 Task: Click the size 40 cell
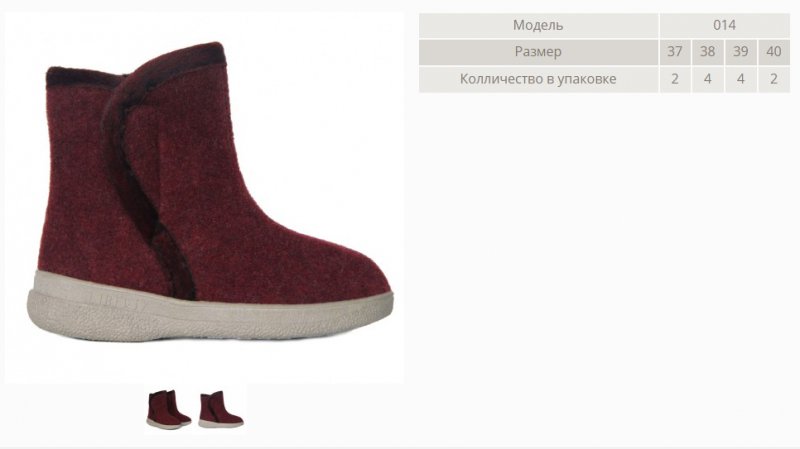tap(773, 52)
